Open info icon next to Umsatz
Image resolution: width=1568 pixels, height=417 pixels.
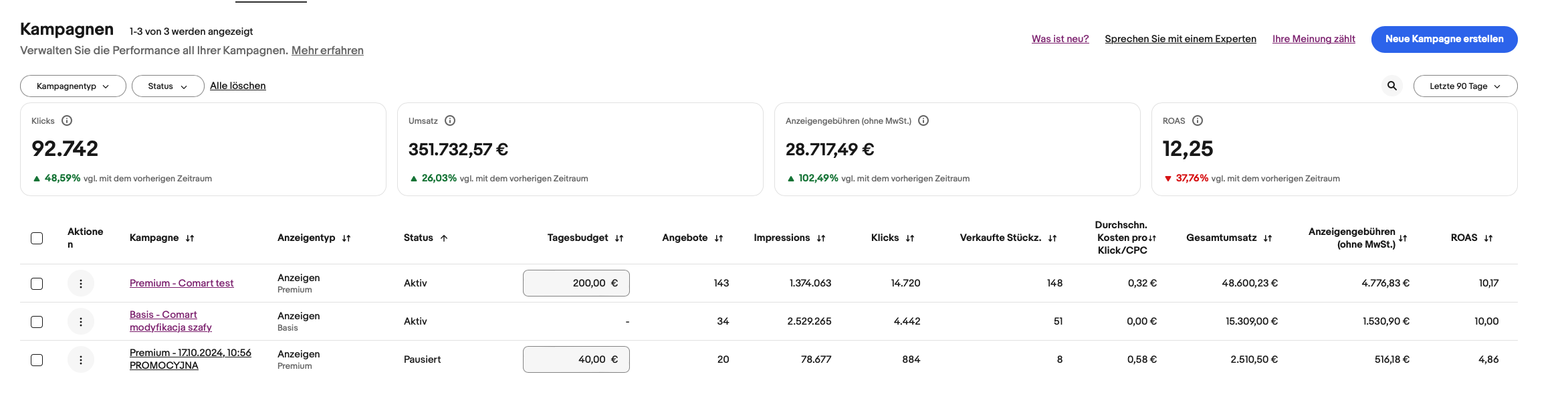point(450,120)
